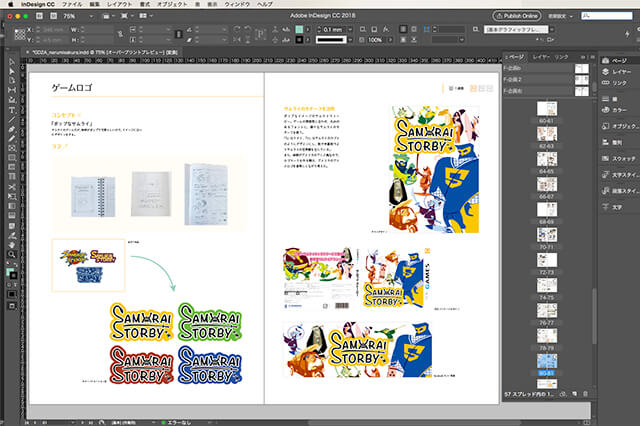640x426 pixels.
Task: Switch to the レイヤー panel tab
Action: (540, 57)
